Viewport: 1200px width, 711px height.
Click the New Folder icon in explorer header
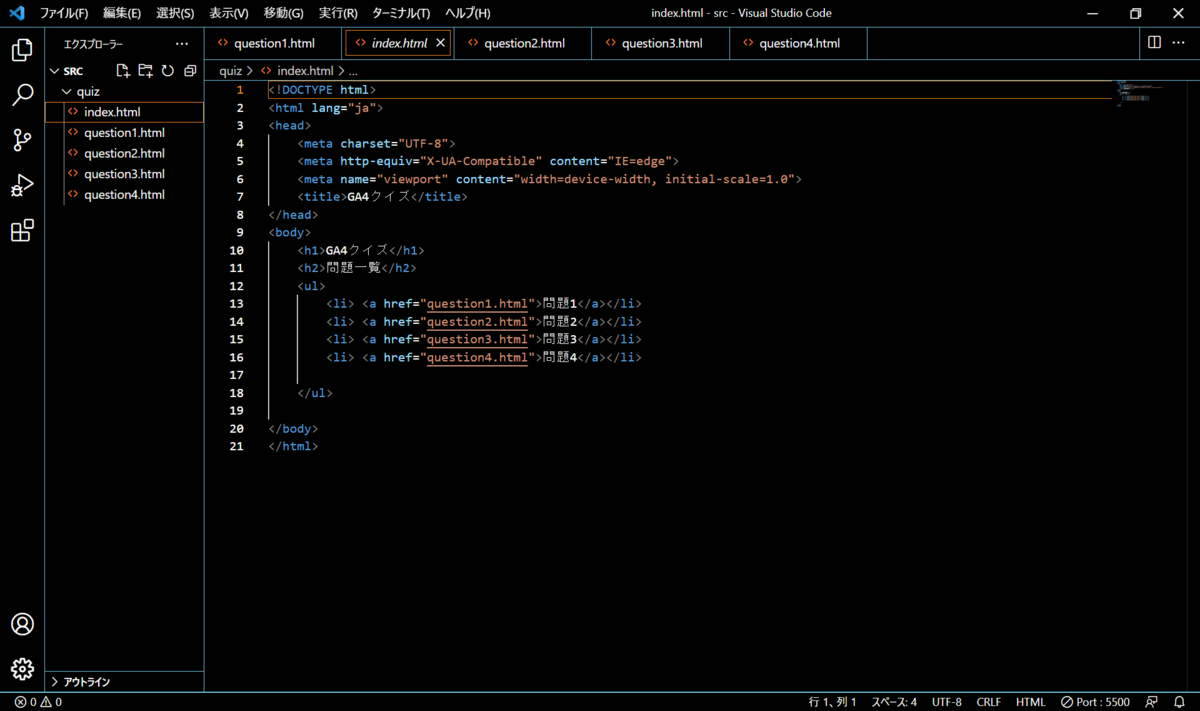[146, 71]
